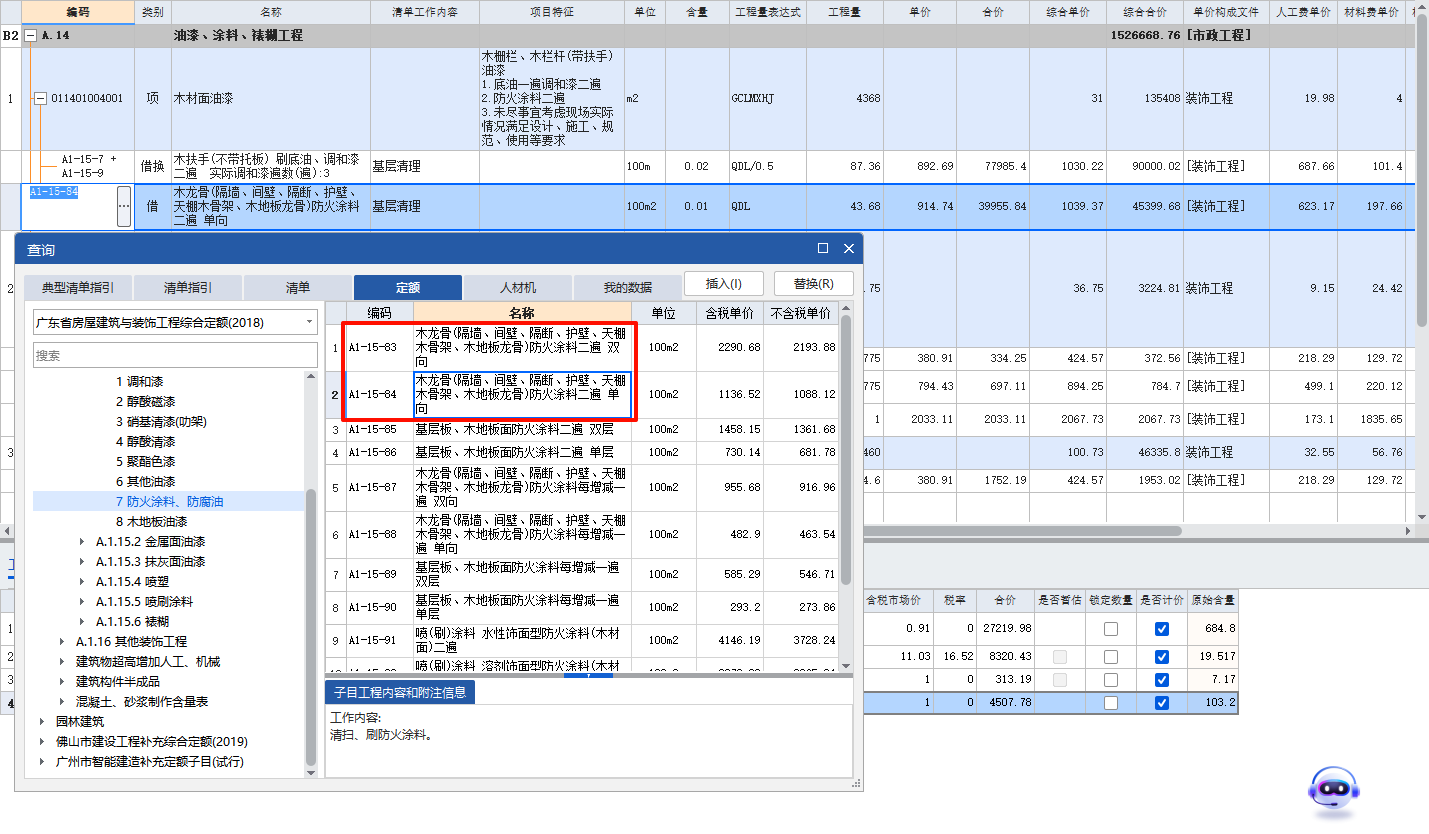Expand 佛山市建设工程补充综合定额(2019) node
The width and height of the screenshot is (1429, 834).
(42, 742)
